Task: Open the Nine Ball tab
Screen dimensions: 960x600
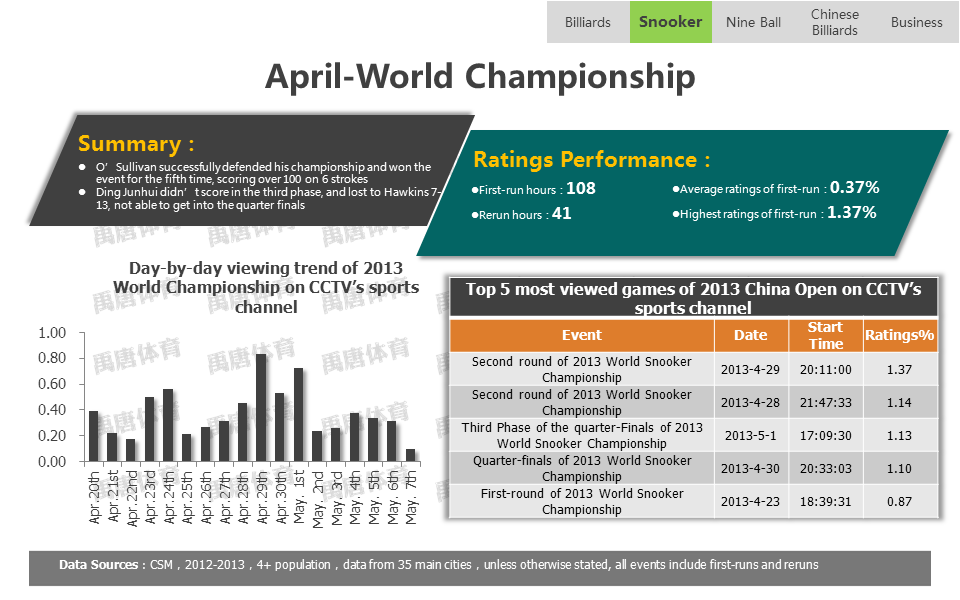Action: (753, 22)
